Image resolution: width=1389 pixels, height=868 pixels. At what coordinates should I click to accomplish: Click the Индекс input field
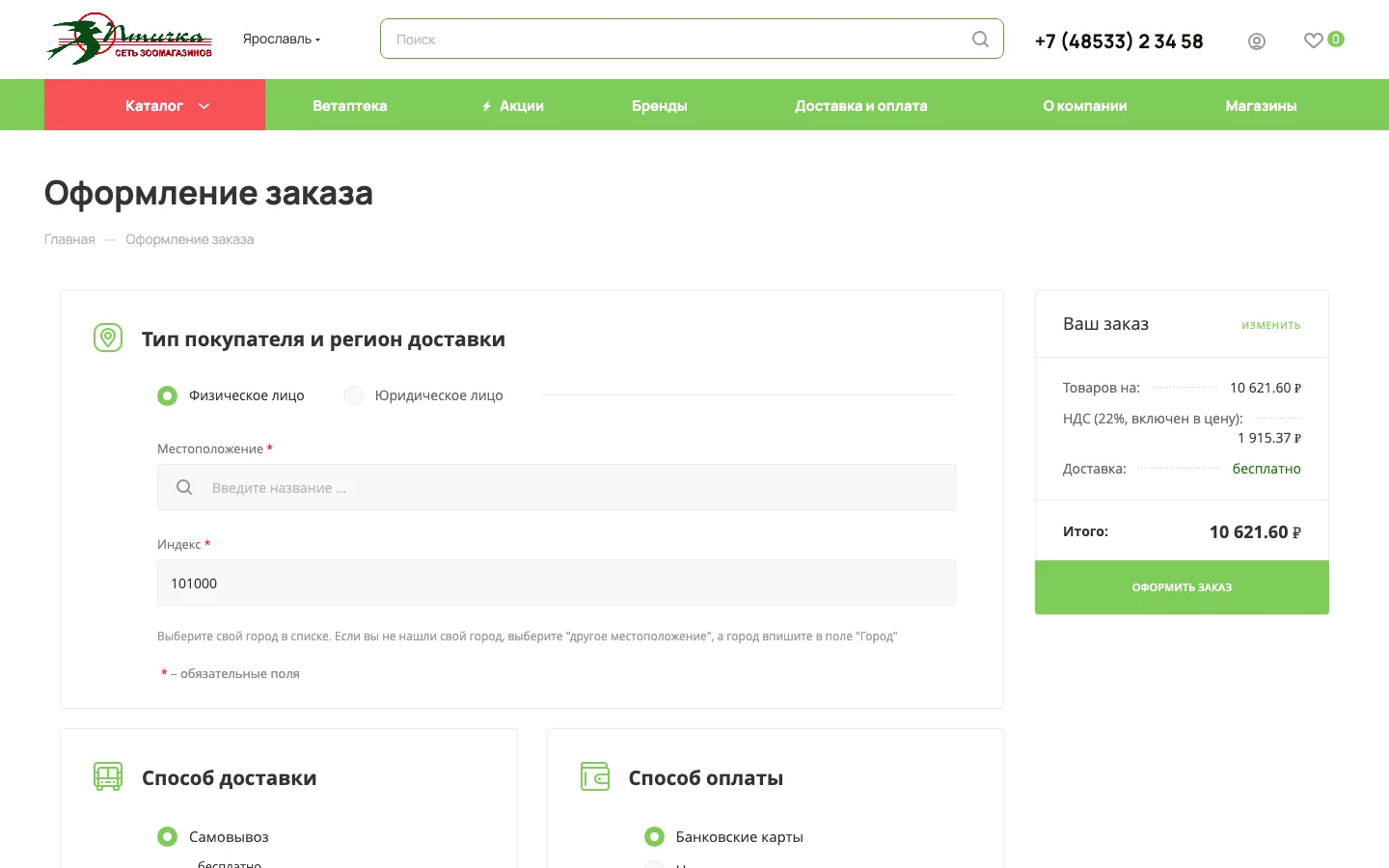[x=557, y=583]
